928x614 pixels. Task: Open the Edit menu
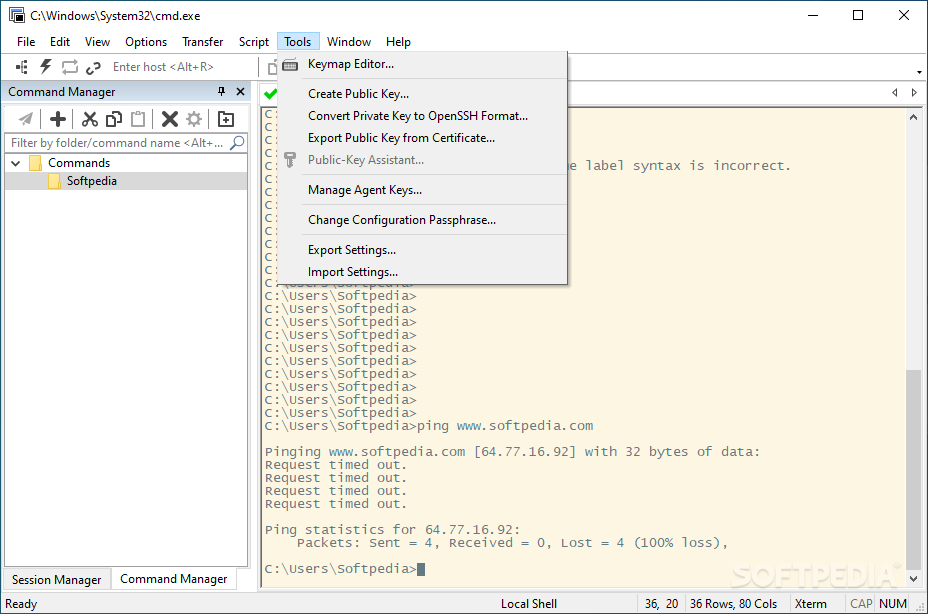click(60, 42)
